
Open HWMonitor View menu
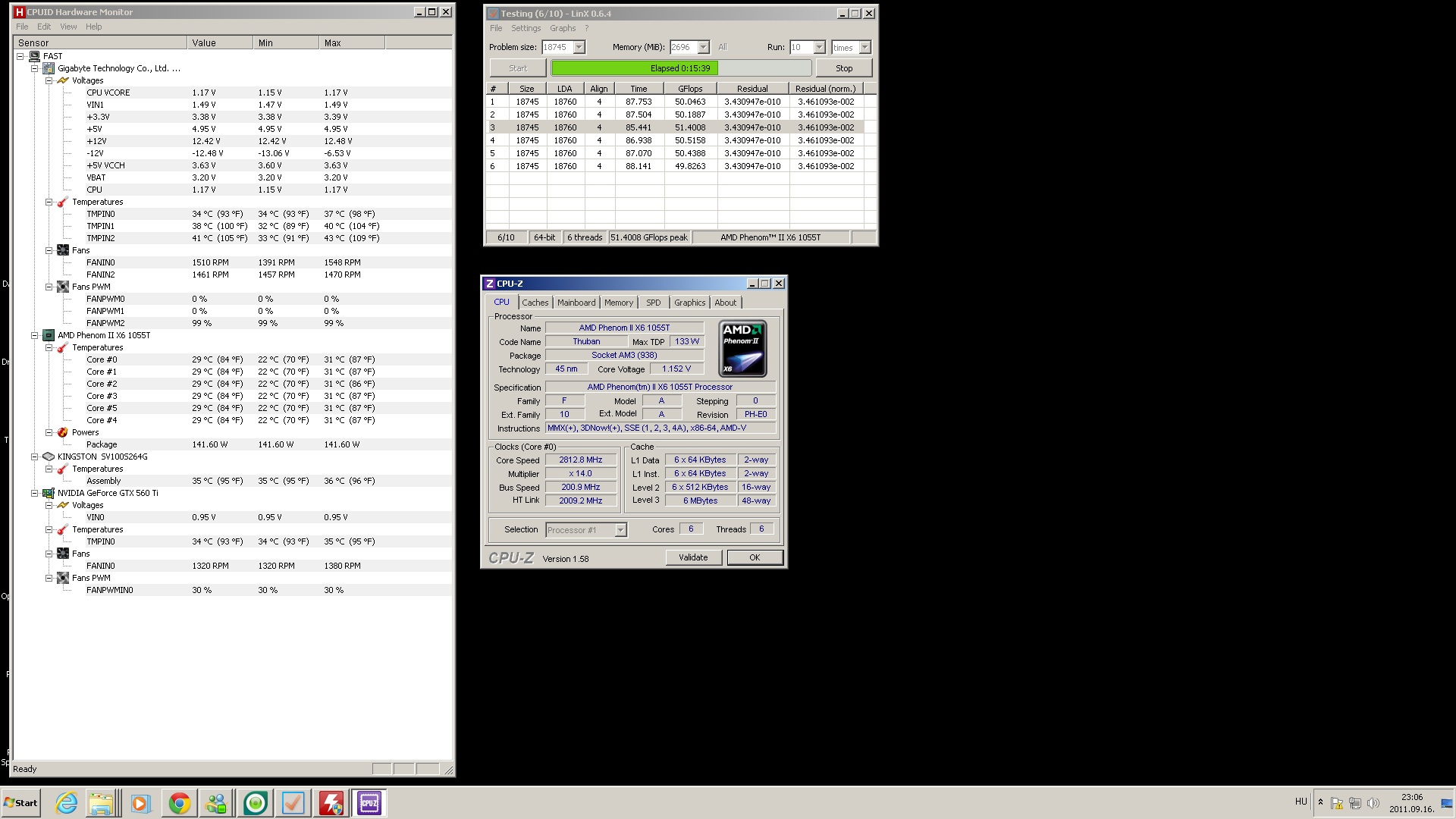68,27
